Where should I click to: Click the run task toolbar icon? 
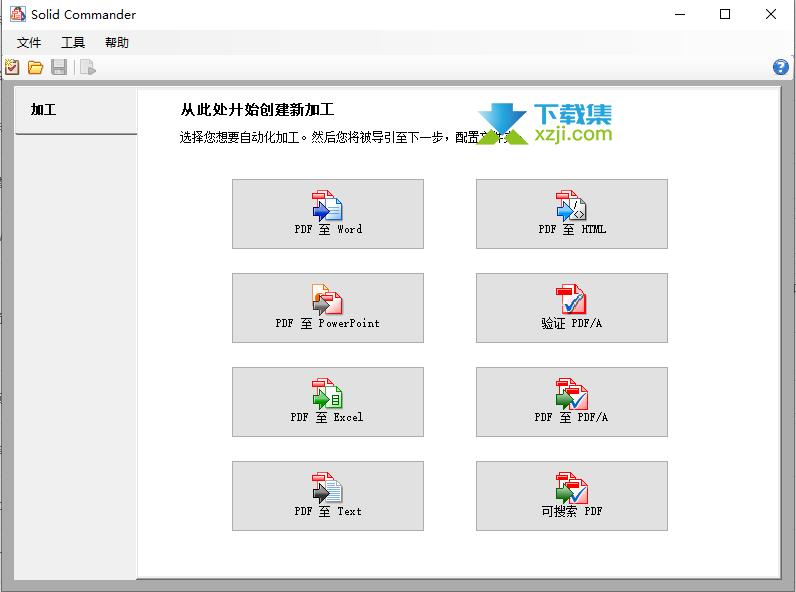coord(88,67)
